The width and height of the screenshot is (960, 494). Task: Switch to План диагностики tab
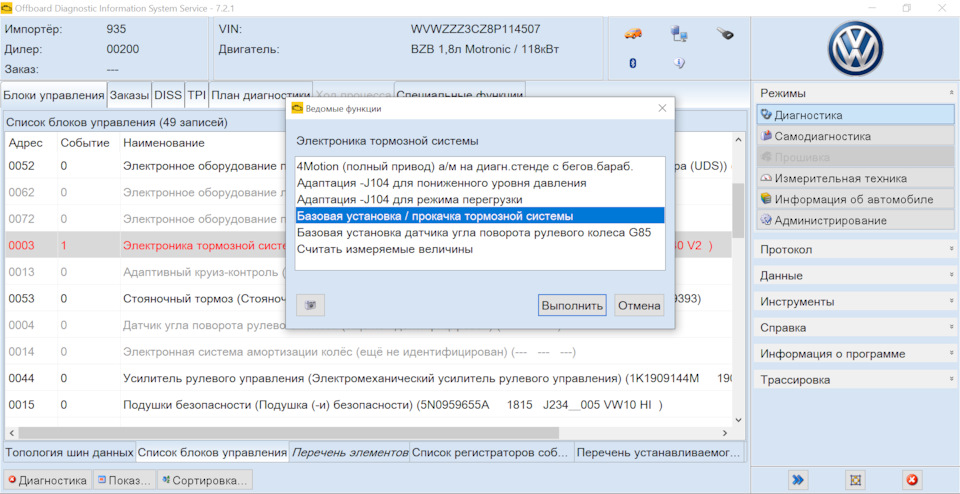point(261,95)
